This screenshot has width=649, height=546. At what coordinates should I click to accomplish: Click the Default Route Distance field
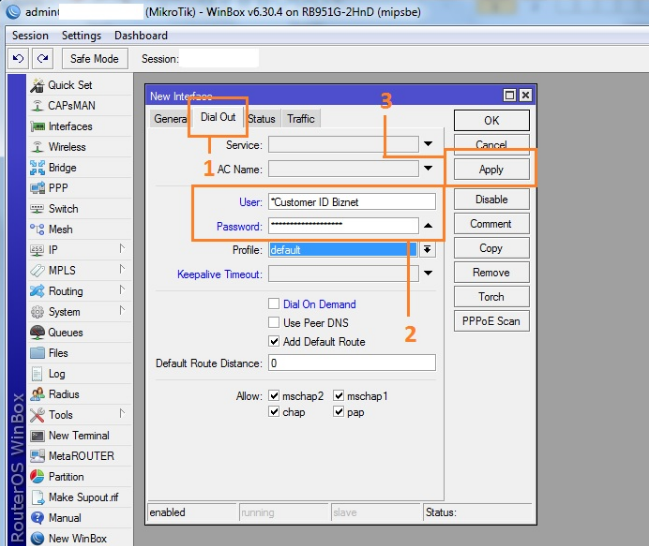[351, 363]
